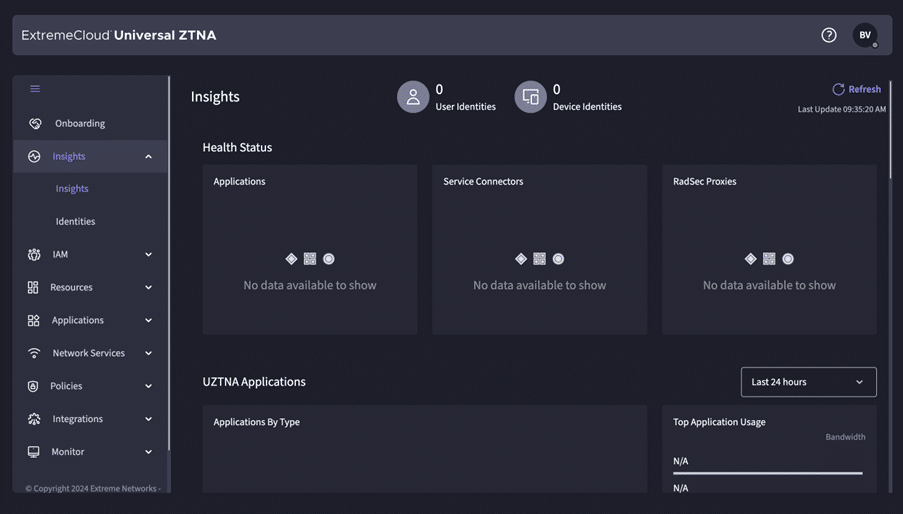Expand the Monitor menu chevron
Screen dimensions: 903x514
point(149,452)
